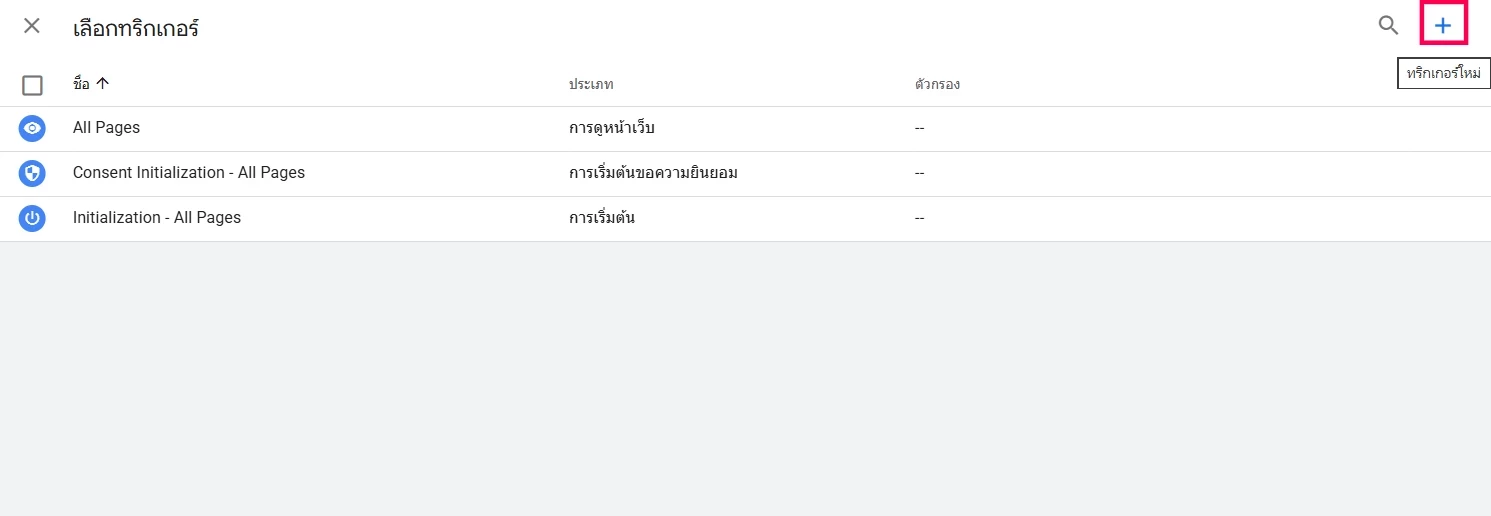The image size is (1491, 516).
Task: Sort by the ชื่อ column header
Action: click(81, 84)
